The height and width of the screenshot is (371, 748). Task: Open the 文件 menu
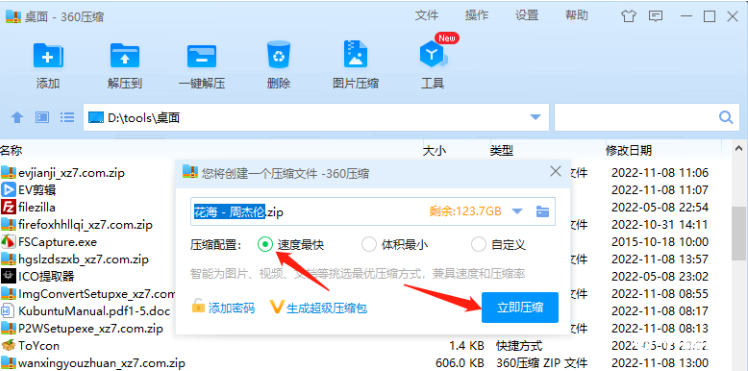coord(427,15)
